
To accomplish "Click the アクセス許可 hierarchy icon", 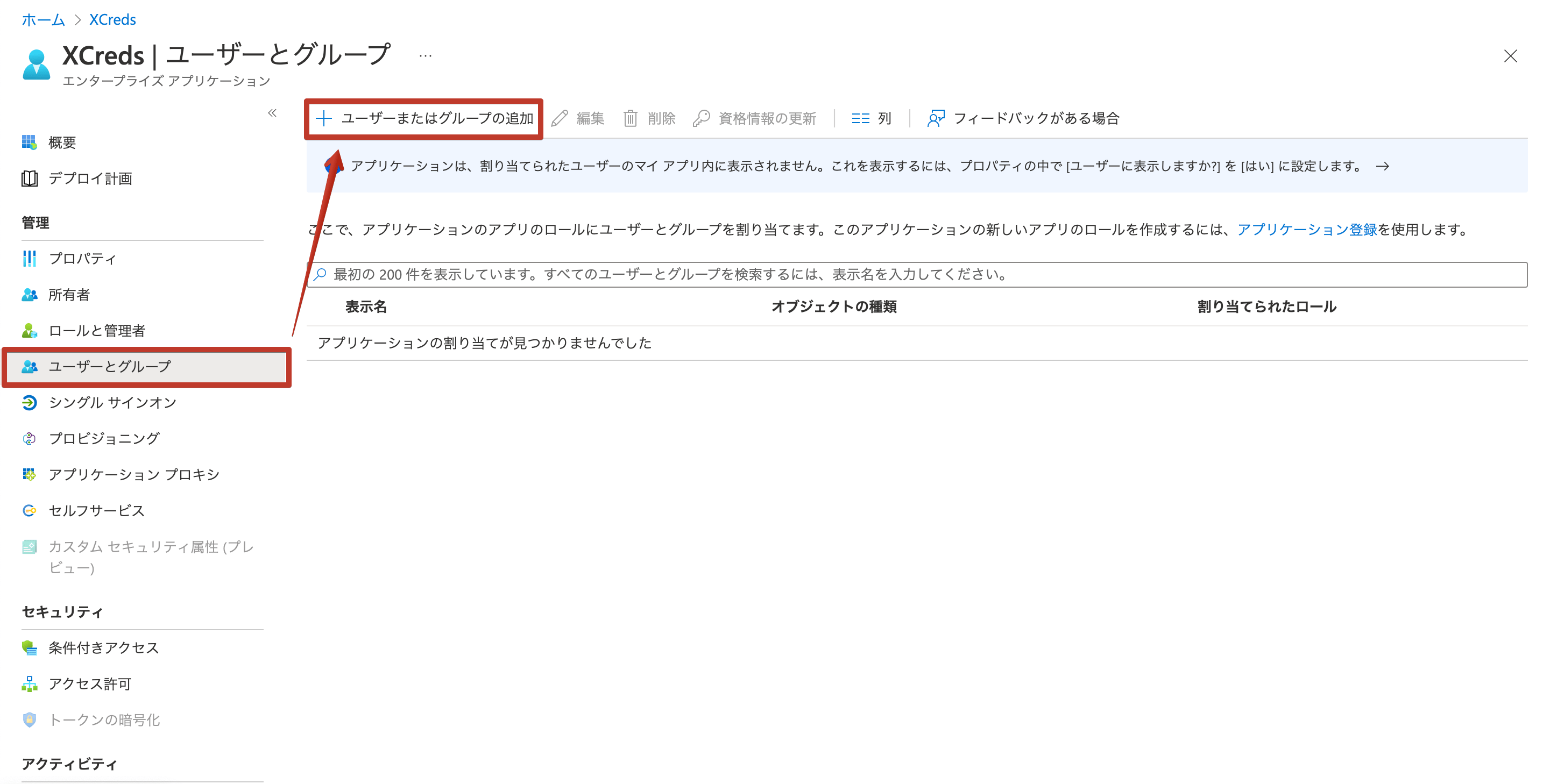I will 30,684.
